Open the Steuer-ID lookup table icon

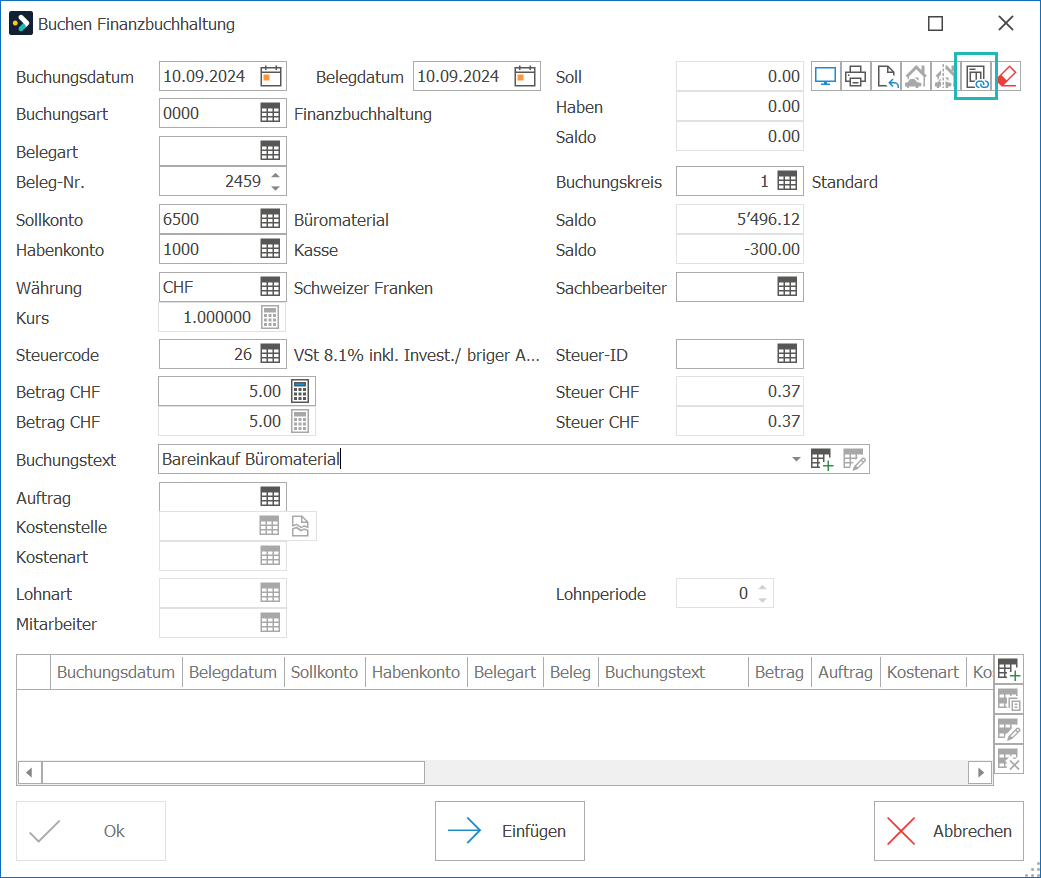coord(787,354)
